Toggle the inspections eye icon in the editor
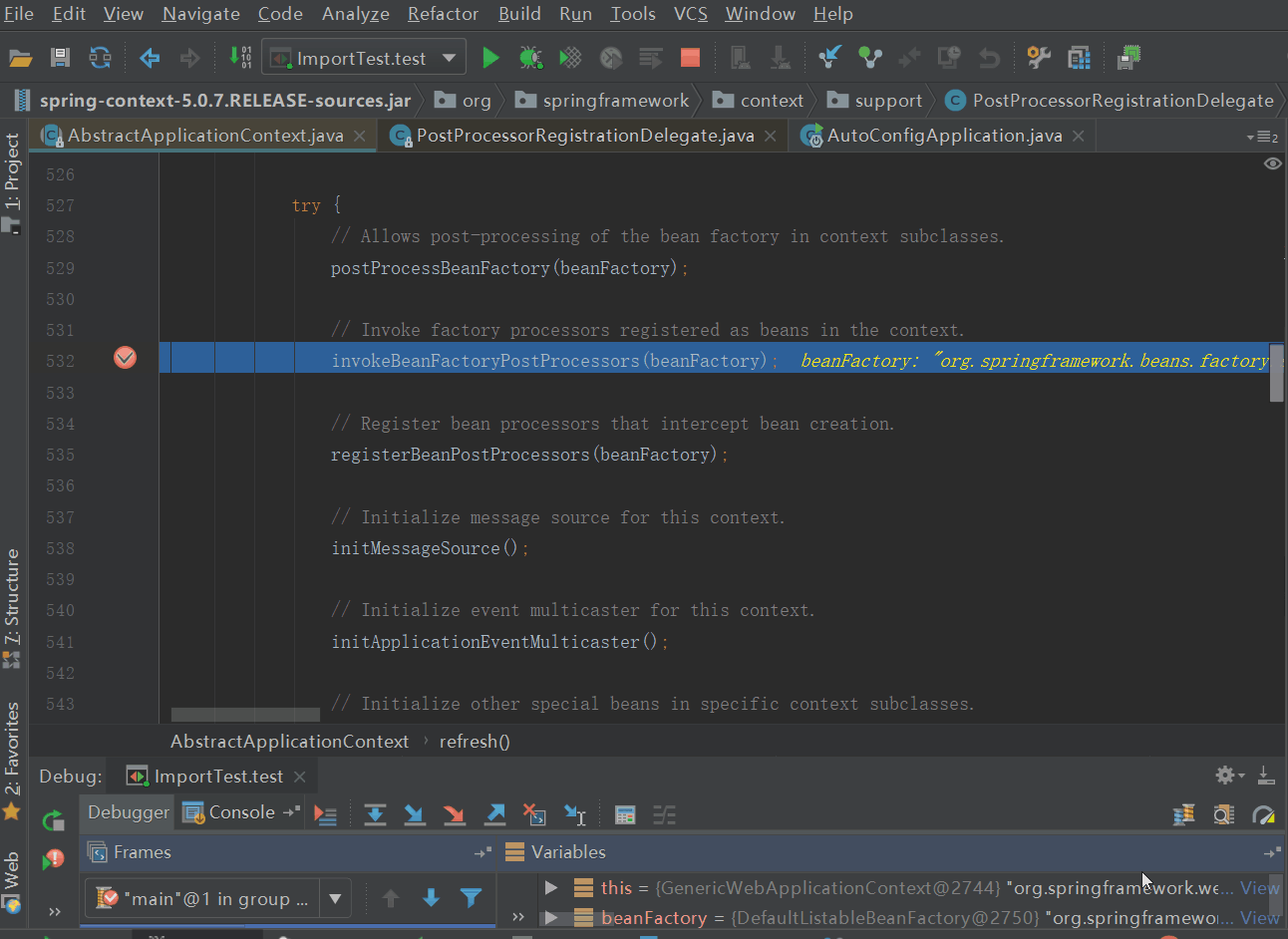Viewport: 1288px width, 939px height. [x=1273, y=163]
